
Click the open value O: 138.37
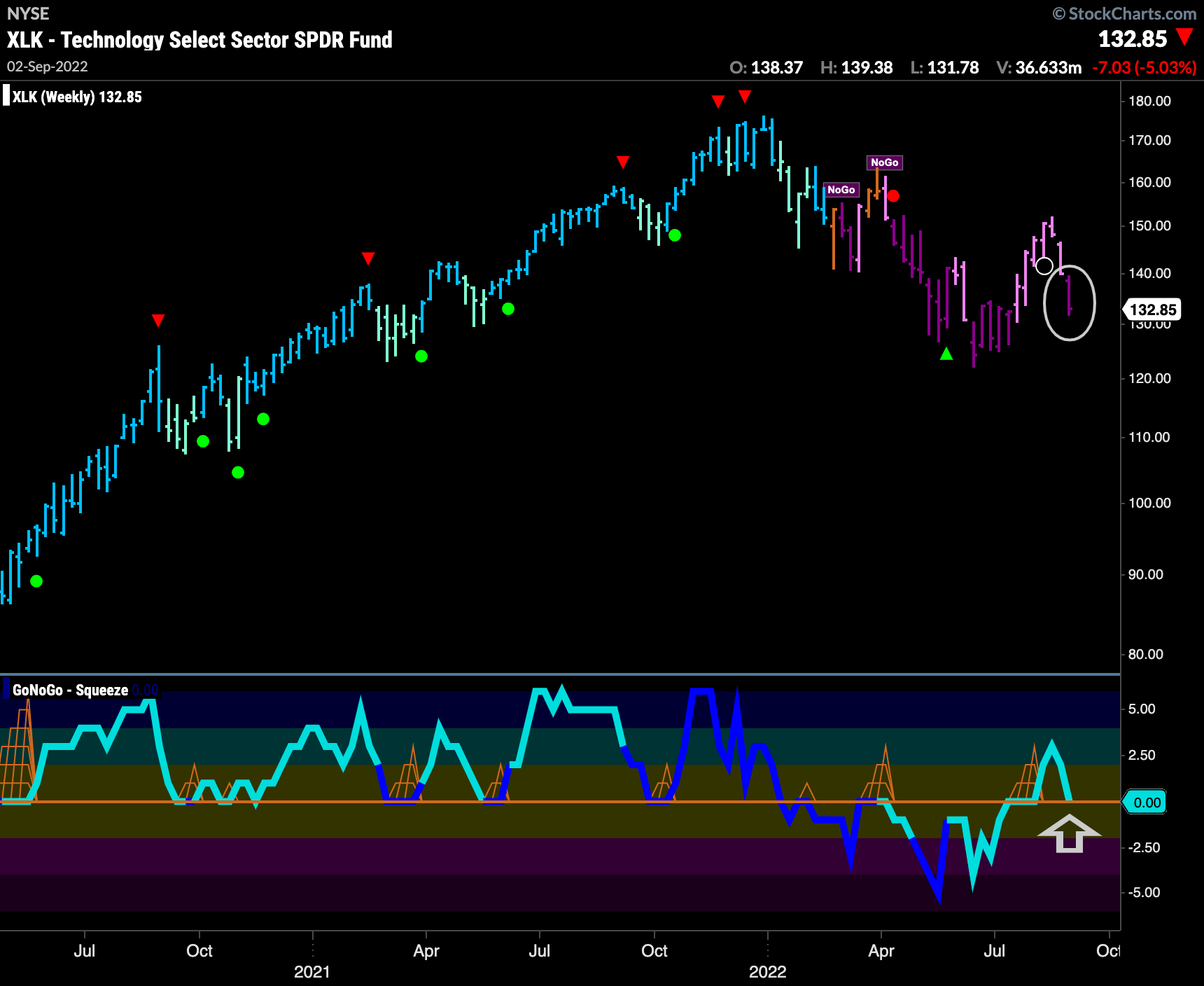pyautogui.click(x=766, y=68)
